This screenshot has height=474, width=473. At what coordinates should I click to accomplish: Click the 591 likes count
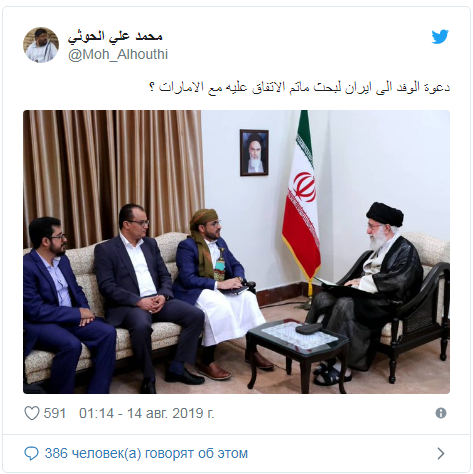click(x=55, y=413)
